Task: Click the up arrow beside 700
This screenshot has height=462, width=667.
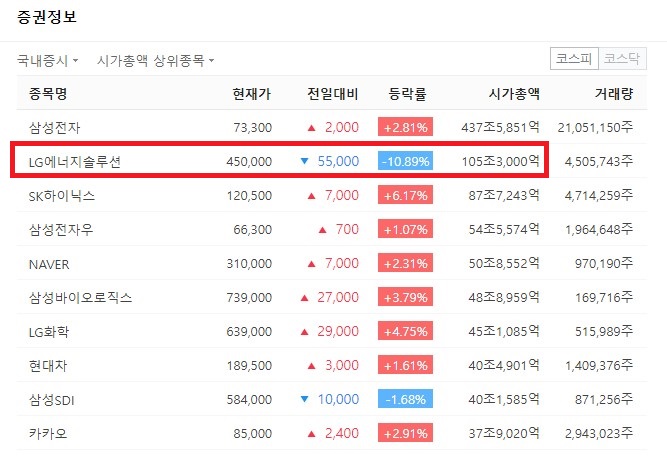Action: 322,230
